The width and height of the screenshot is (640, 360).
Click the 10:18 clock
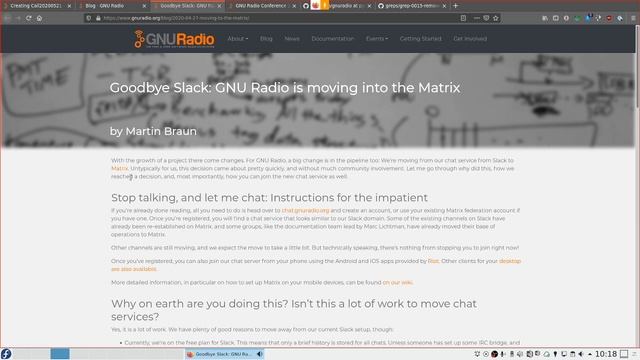point(606,354)
